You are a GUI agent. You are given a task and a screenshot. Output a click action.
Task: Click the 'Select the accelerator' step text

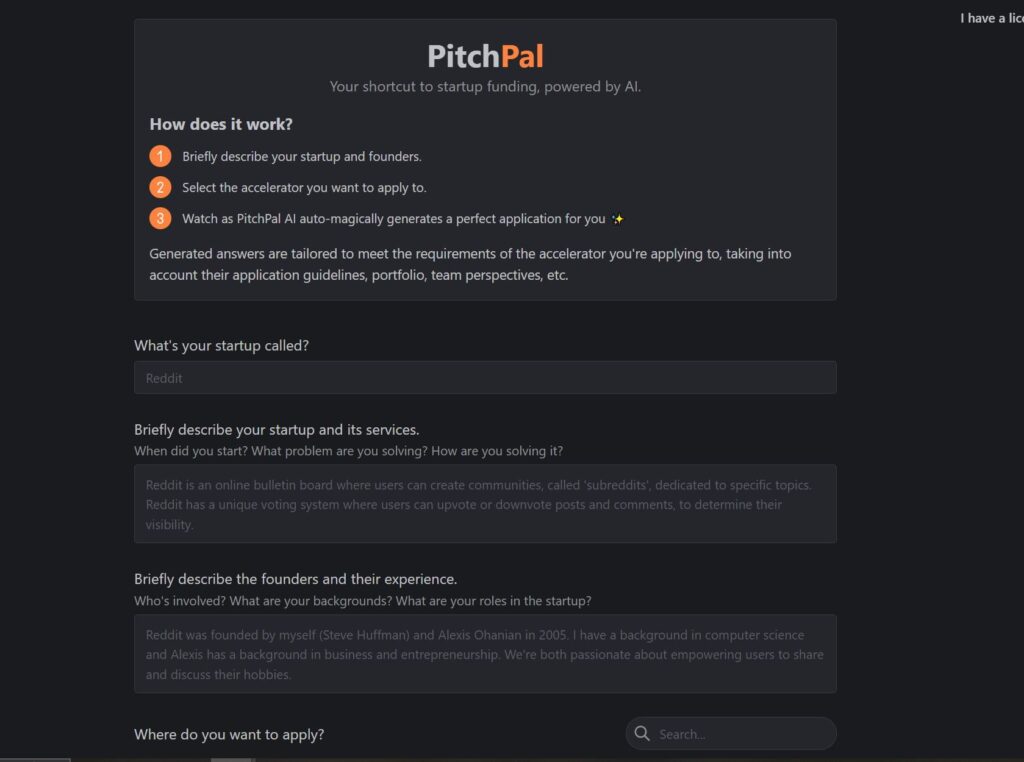[x=304, y=187]
